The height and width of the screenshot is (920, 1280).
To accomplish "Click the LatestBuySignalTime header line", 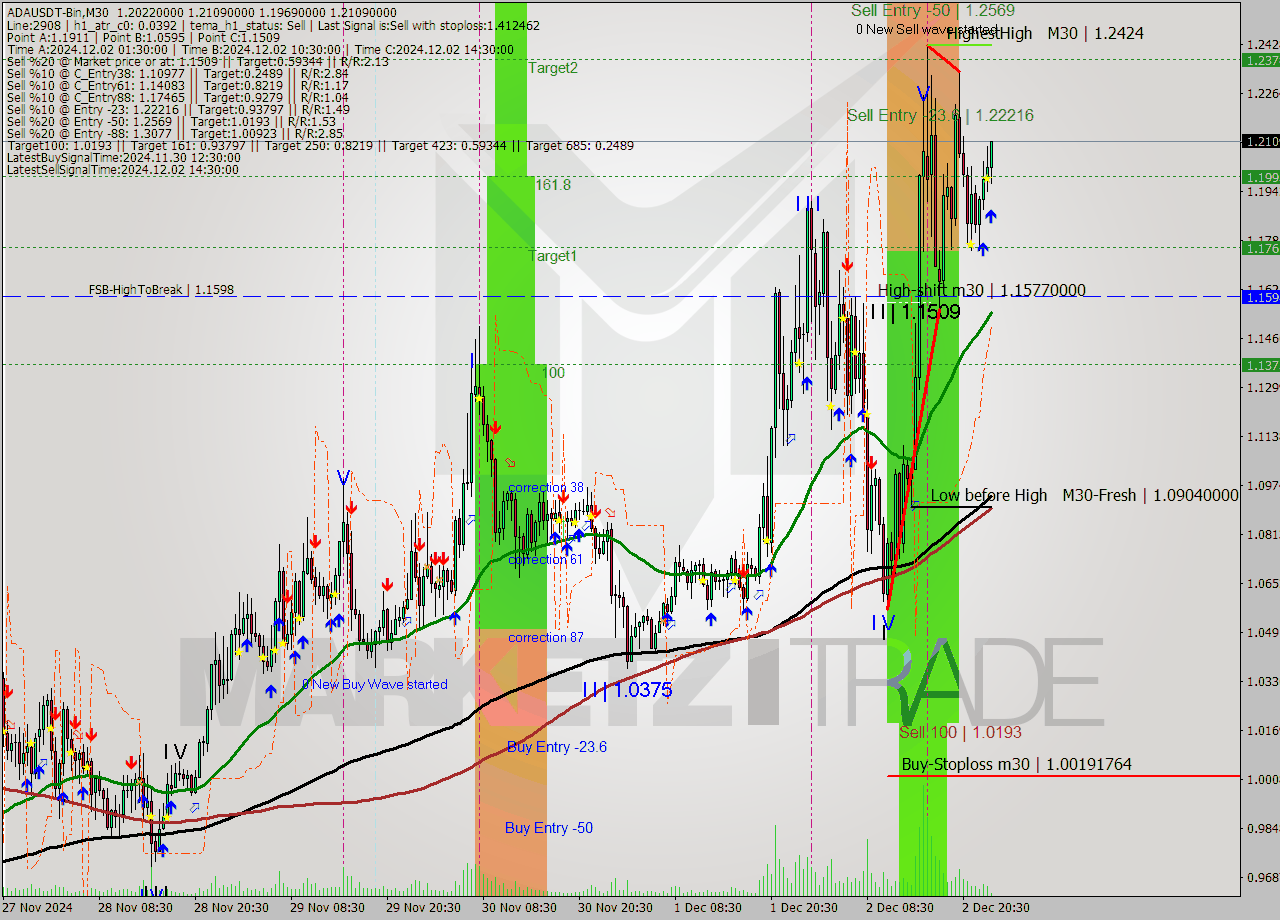I will (x=123, y=158).
